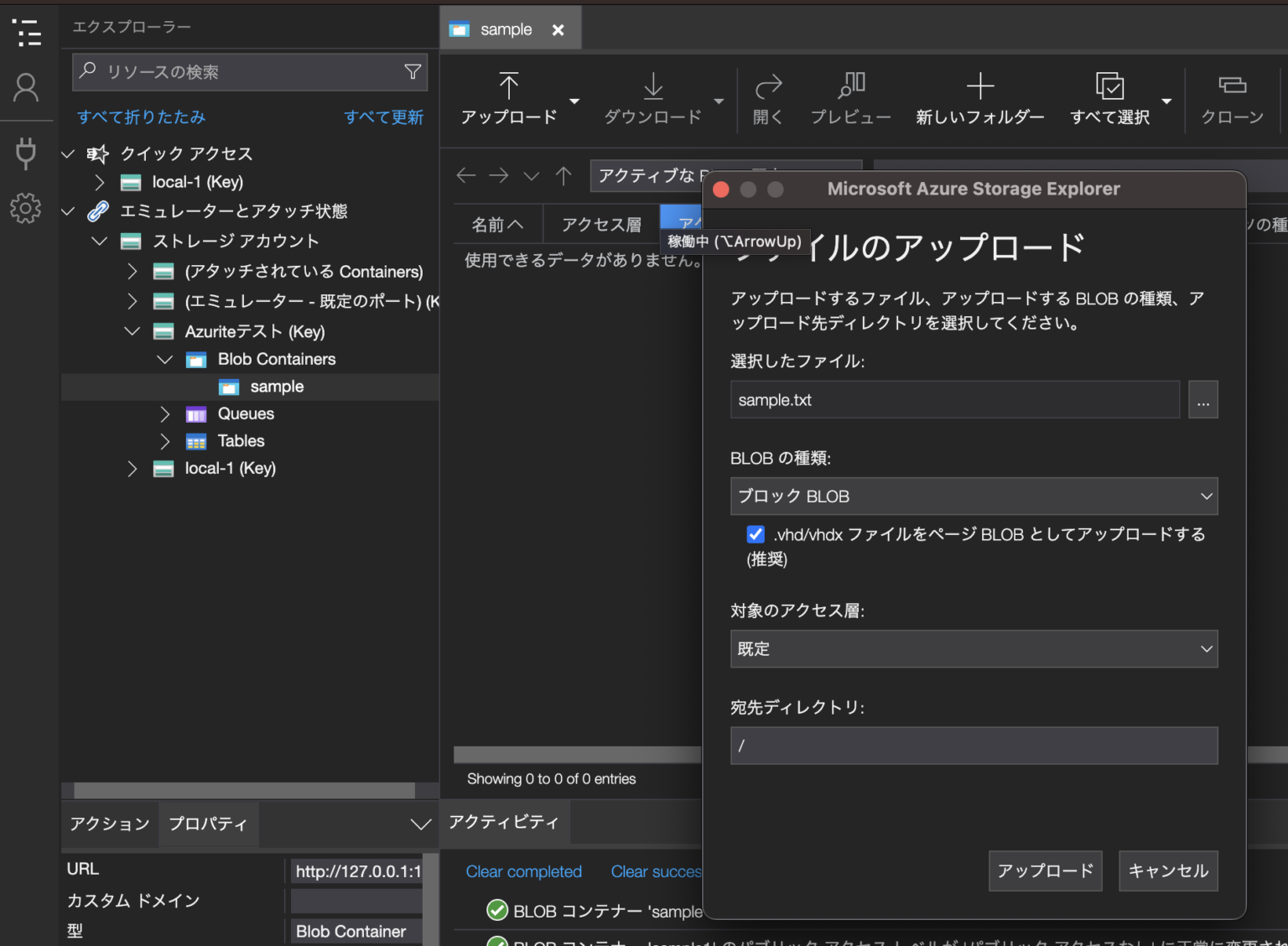Screen dimensions: 1288x946
Task: Switch to the プロパティ tab
Action: point(208,824)
